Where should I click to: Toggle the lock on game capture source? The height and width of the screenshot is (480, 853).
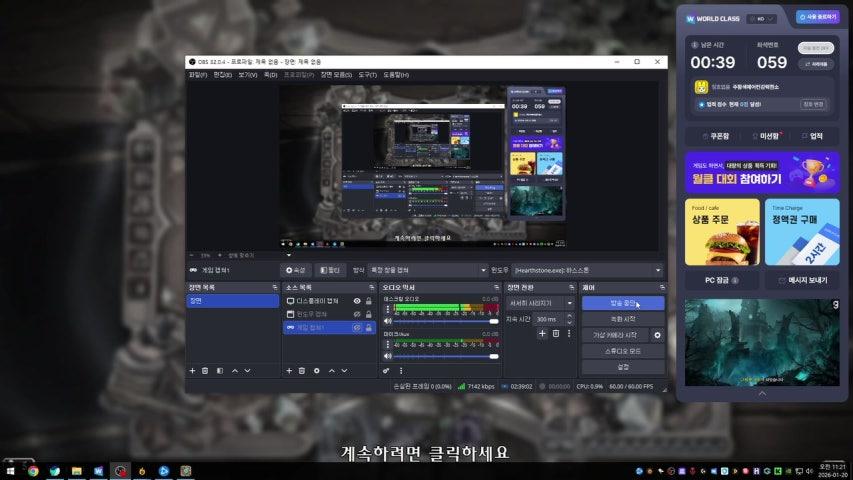point(369,327)
